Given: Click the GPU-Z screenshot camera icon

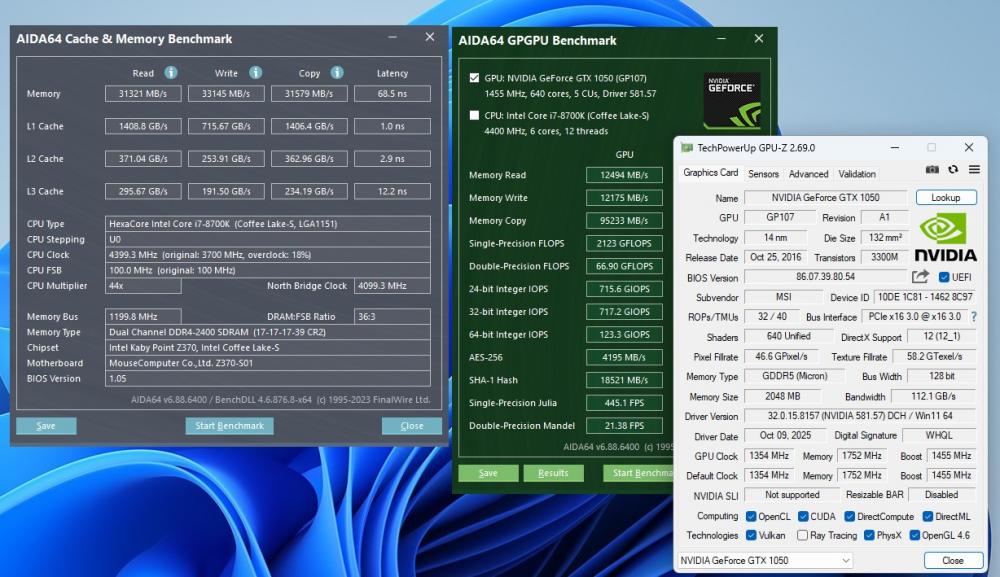Looking at the screenshot, I should tap(932, 170).
